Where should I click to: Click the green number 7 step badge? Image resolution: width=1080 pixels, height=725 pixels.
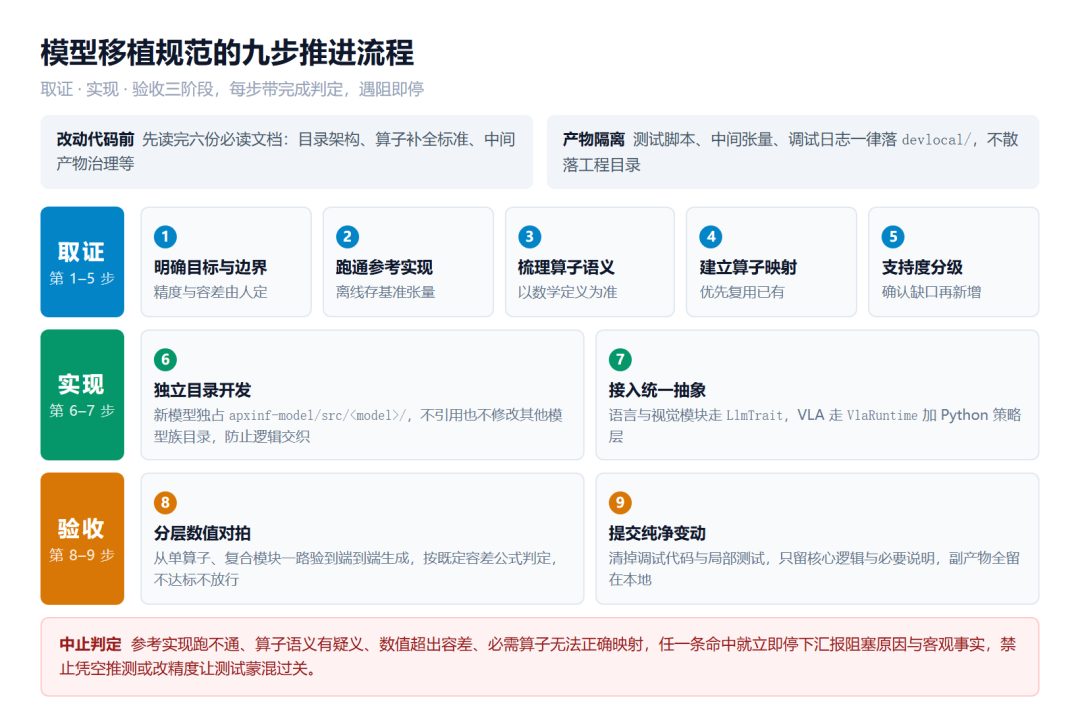point(620,359)
